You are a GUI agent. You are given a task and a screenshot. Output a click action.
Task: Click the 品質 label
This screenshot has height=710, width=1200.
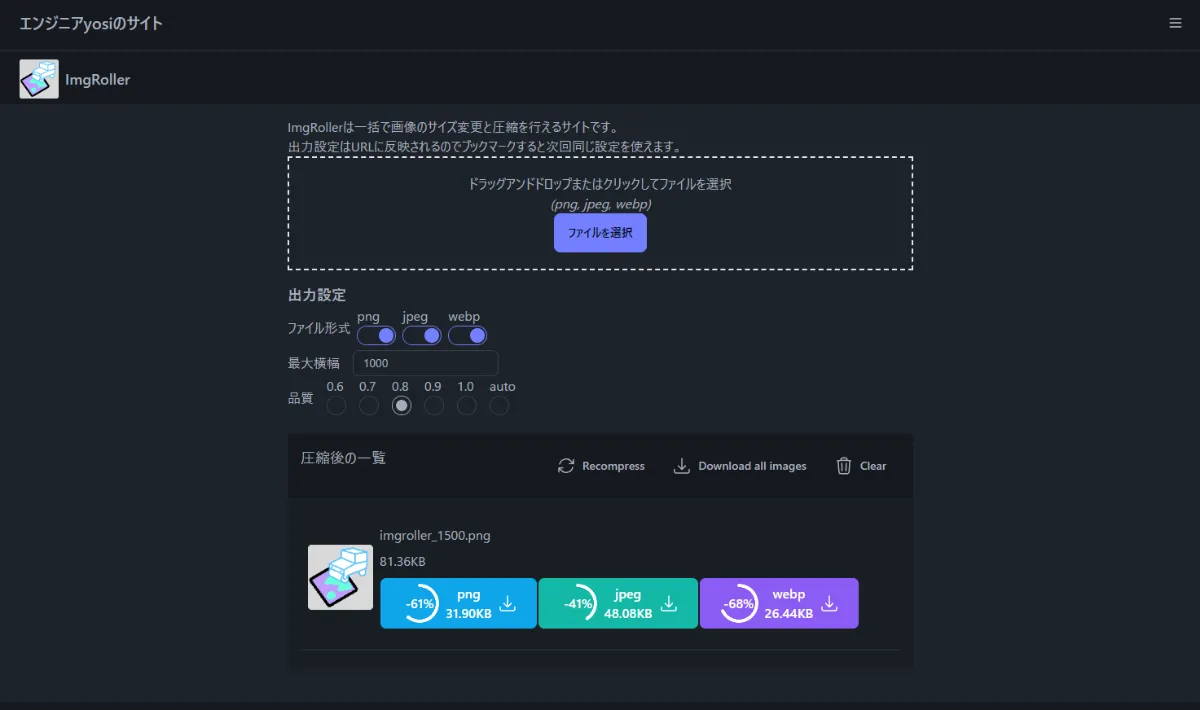tap(301, 398)
